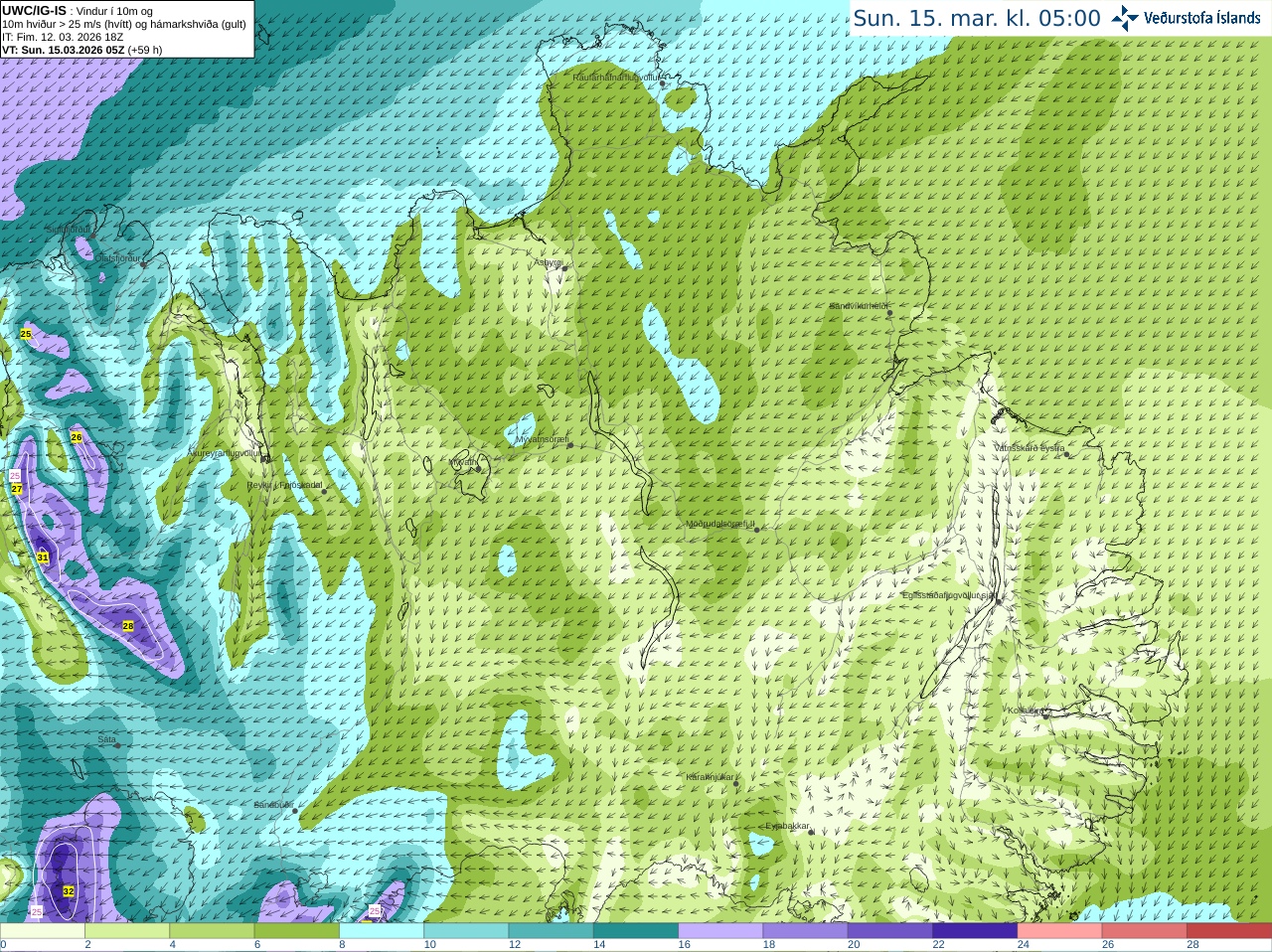Click the legend scale number 8
Screen dimensions: 1272x952
pos(342,945)
